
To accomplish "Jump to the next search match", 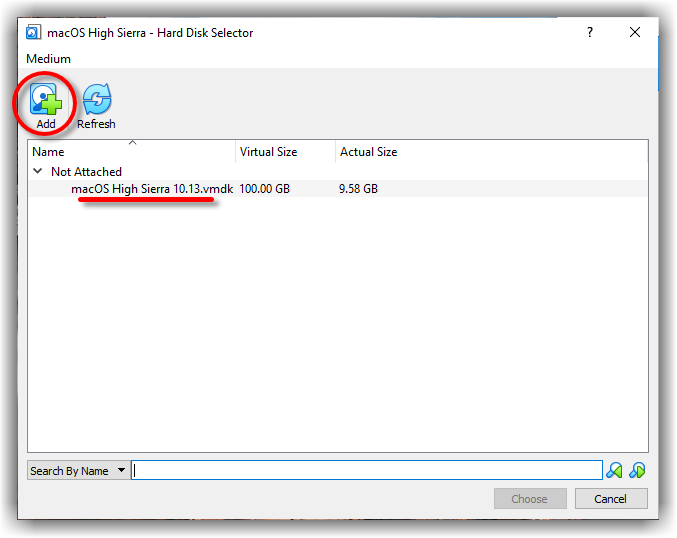I will pyautogui.click(x=637, y=470).
